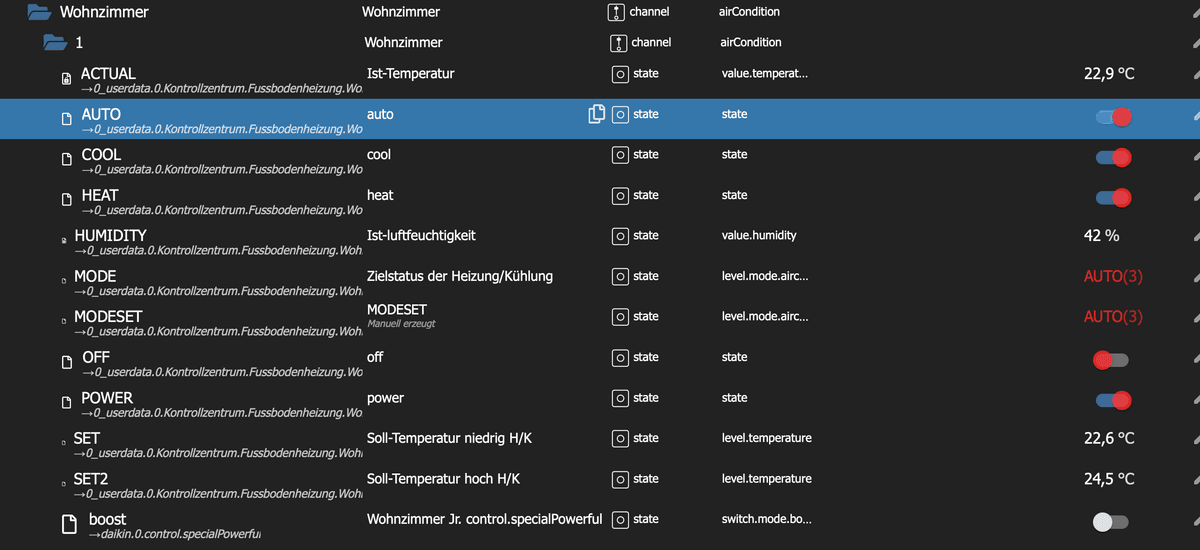Click the Ist-luftfeuchtigkeit name cell
The width and height of the screenshot is (1200, 550).
point(421,236)
